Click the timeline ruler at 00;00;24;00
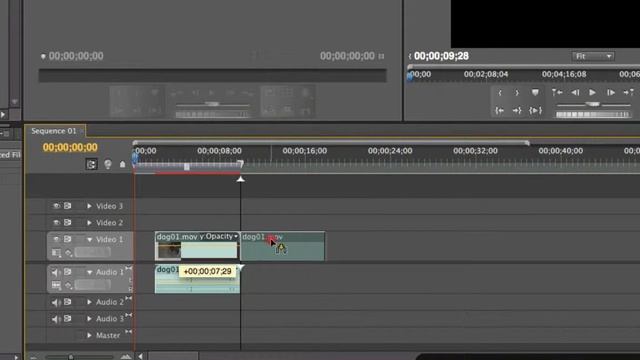Image resolution: width=640 pixels, height=360 pixels. 390,151
